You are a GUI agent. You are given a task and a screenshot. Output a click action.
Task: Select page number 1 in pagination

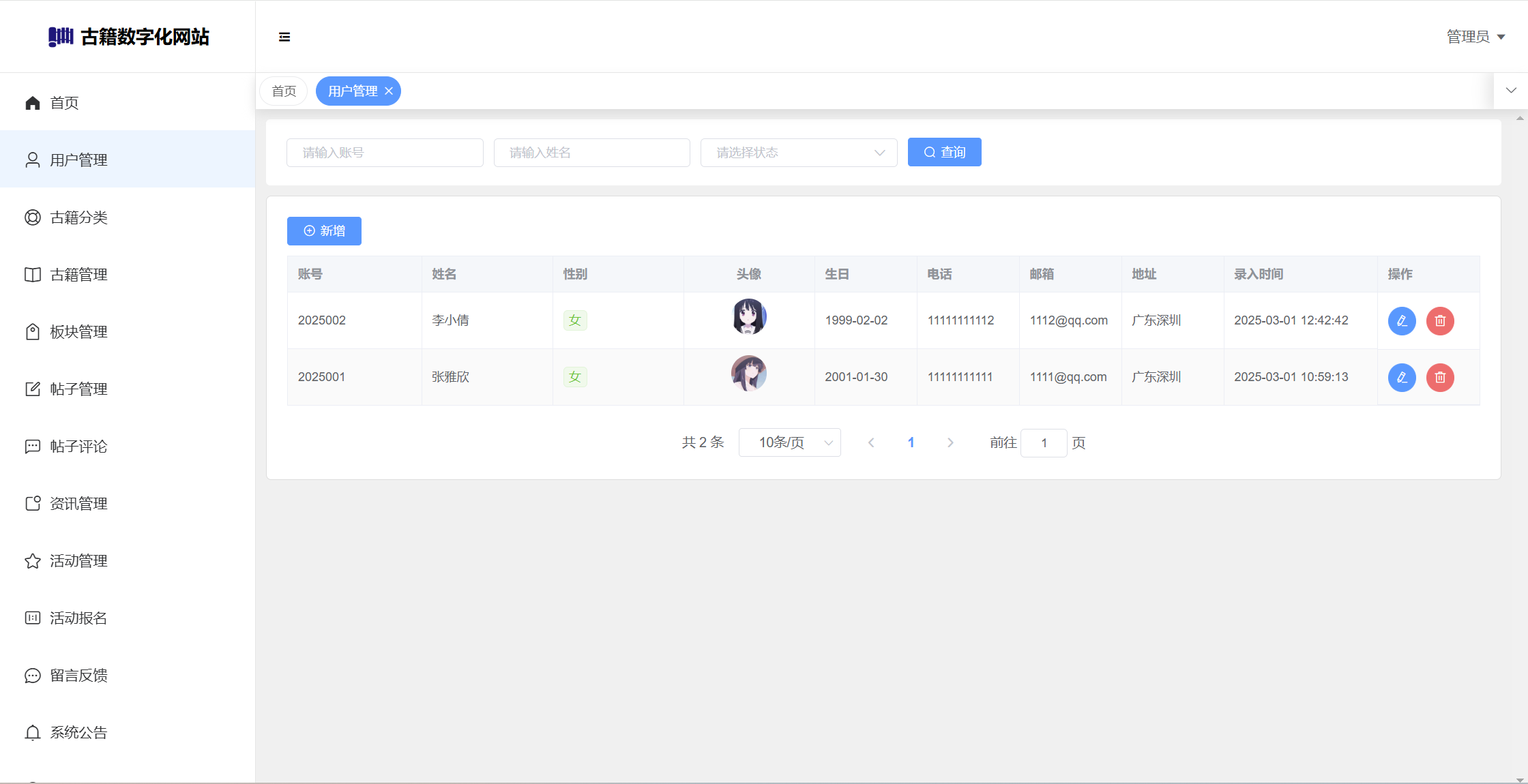coord(911,443)
